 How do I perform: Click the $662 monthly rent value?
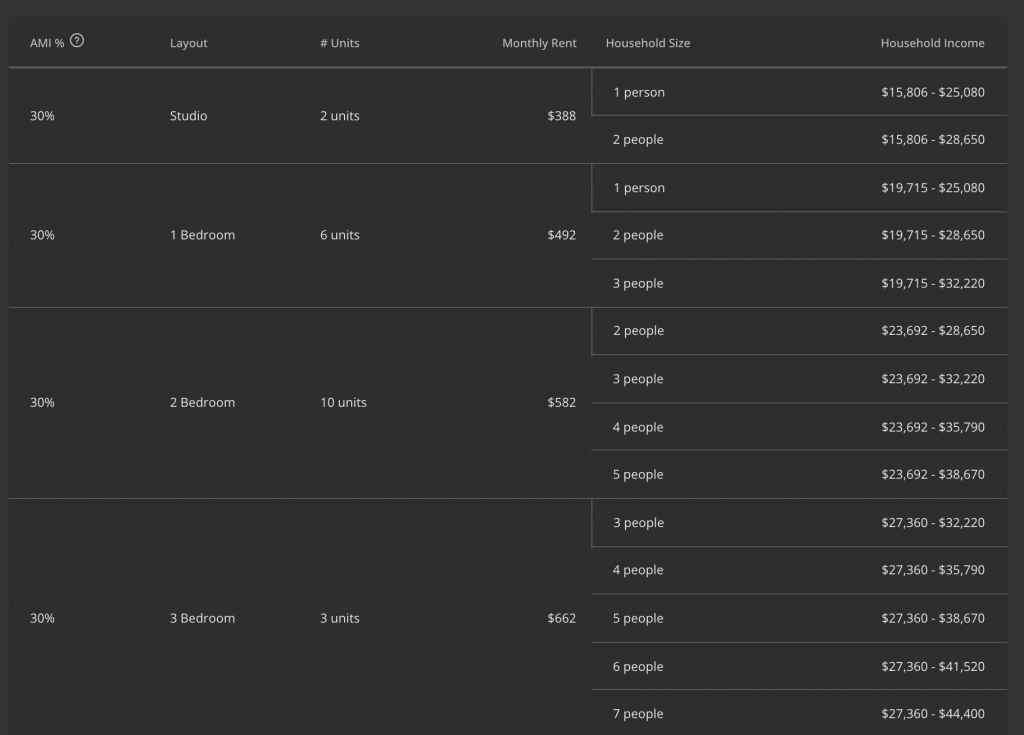click(561, 618)
